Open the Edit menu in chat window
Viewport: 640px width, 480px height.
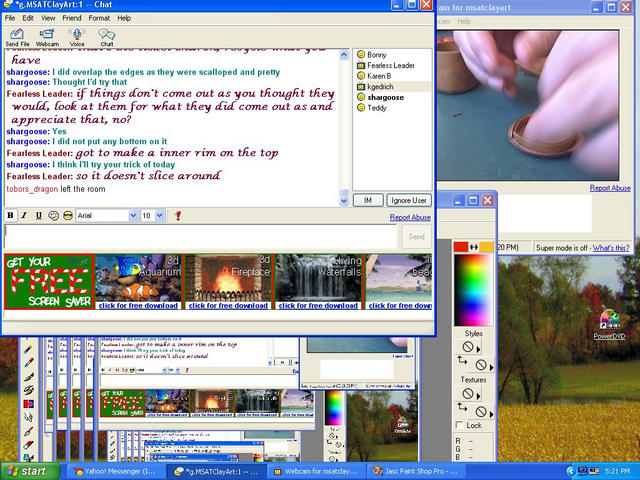(x=28, y=18)
